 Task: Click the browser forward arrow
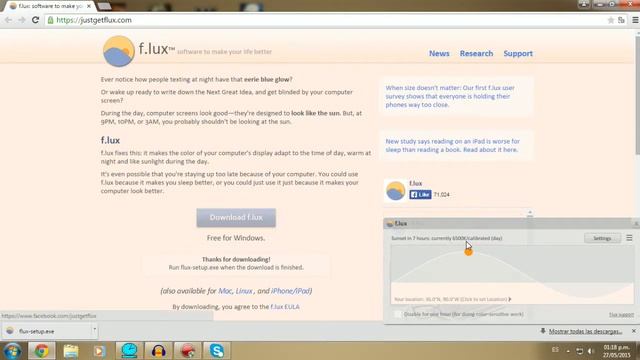(22, 20)
